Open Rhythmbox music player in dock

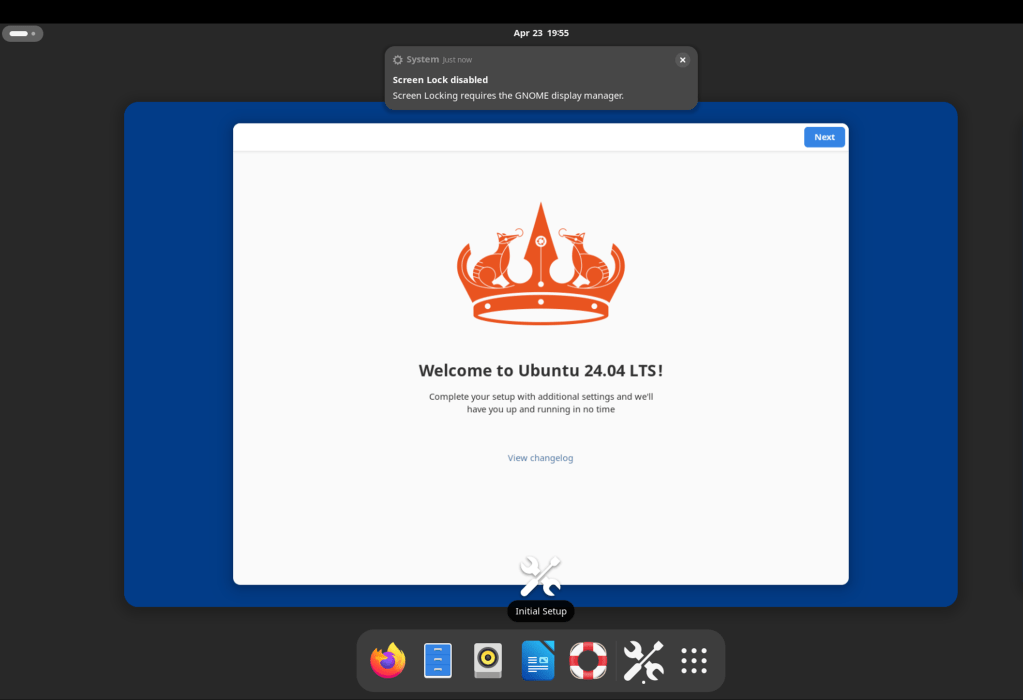point(488,660)
